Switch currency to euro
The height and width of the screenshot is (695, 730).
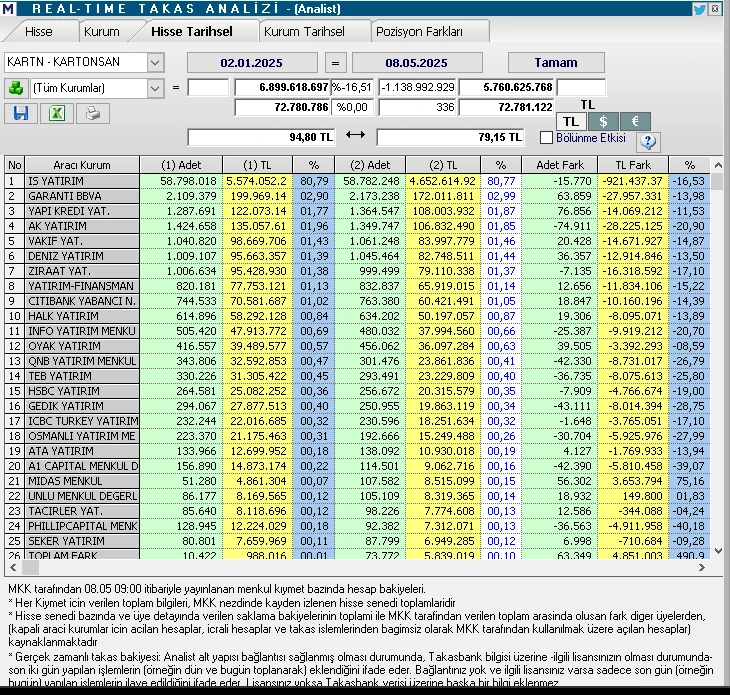[635, 122]
